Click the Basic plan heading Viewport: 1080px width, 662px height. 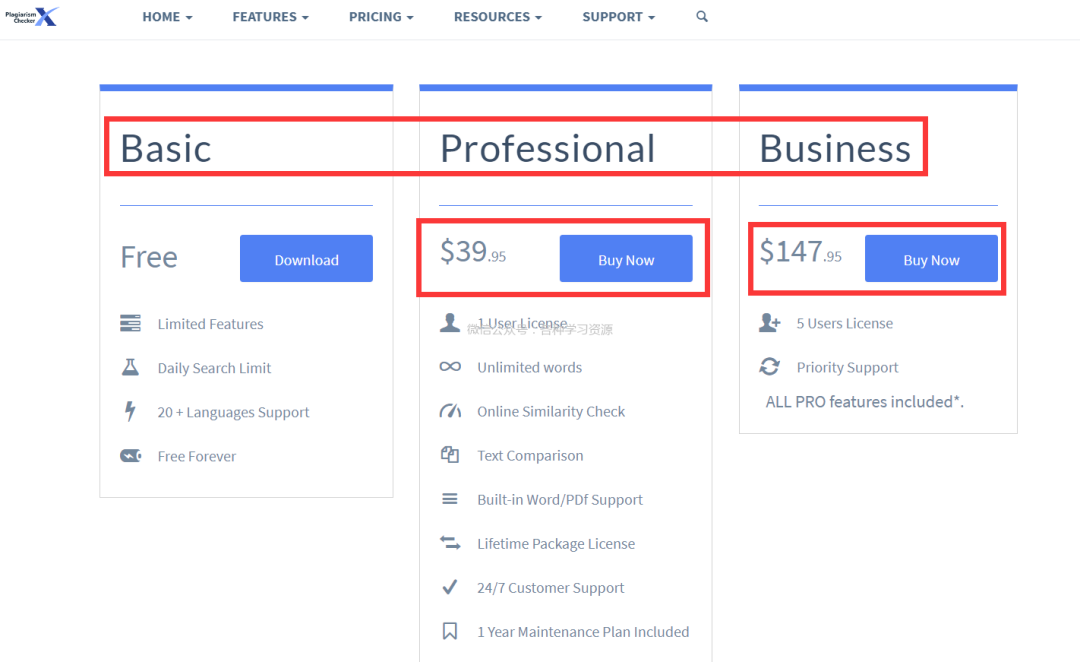tap(166, 148)
